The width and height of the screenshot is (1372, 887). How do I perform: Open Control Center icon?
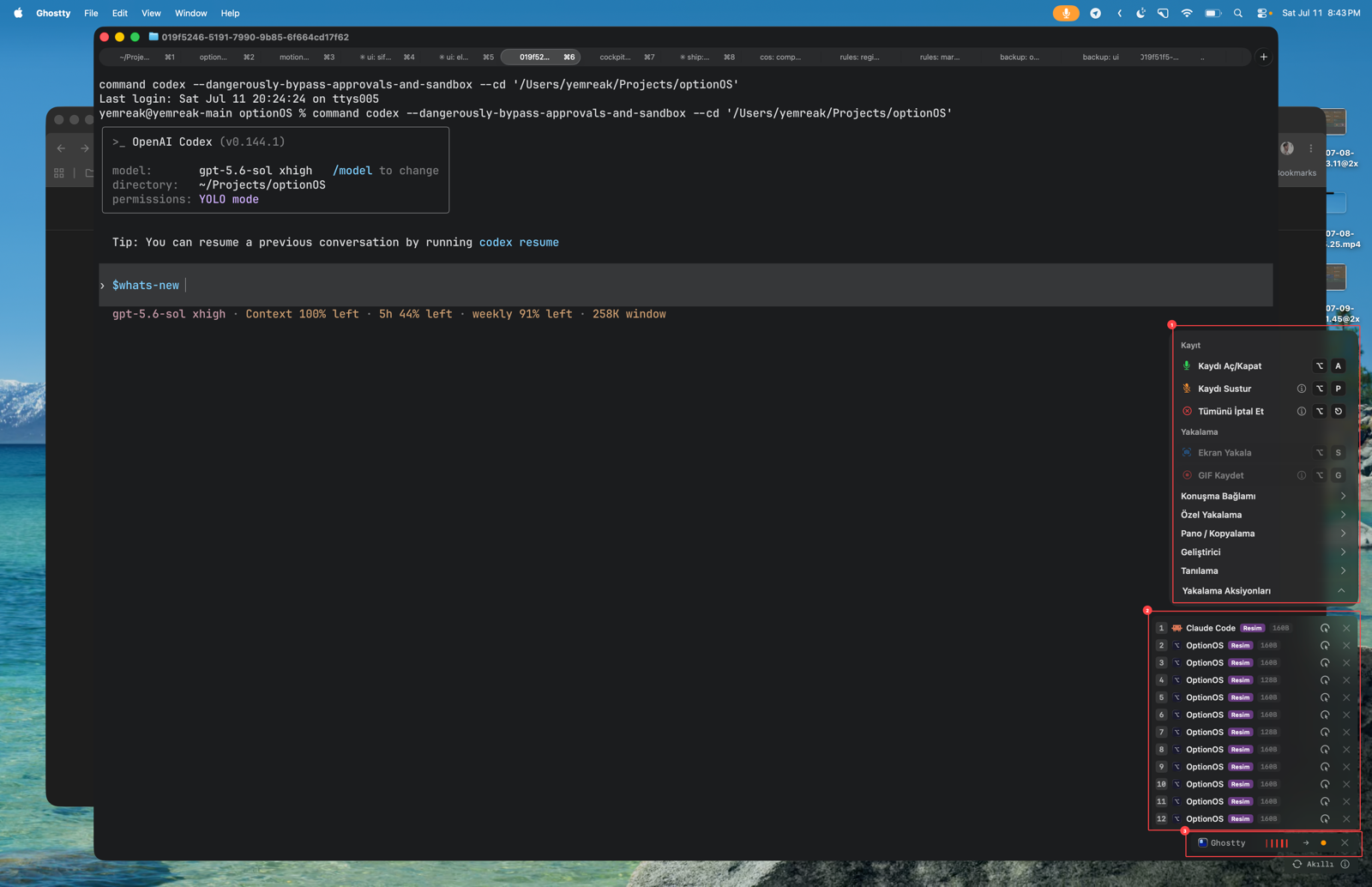click(x=1262, y=13)
